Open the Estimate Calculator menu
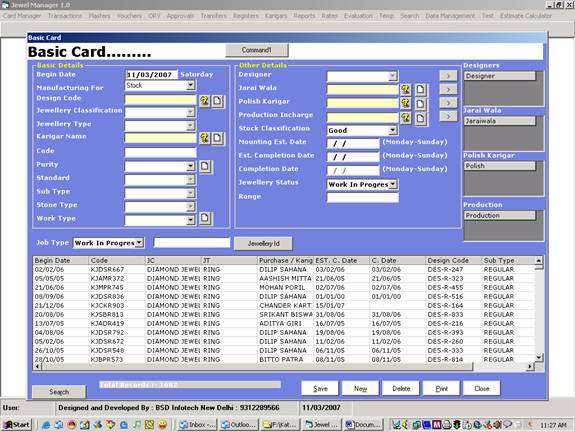This screenshot has height=432, width=575. pos(526,16)
